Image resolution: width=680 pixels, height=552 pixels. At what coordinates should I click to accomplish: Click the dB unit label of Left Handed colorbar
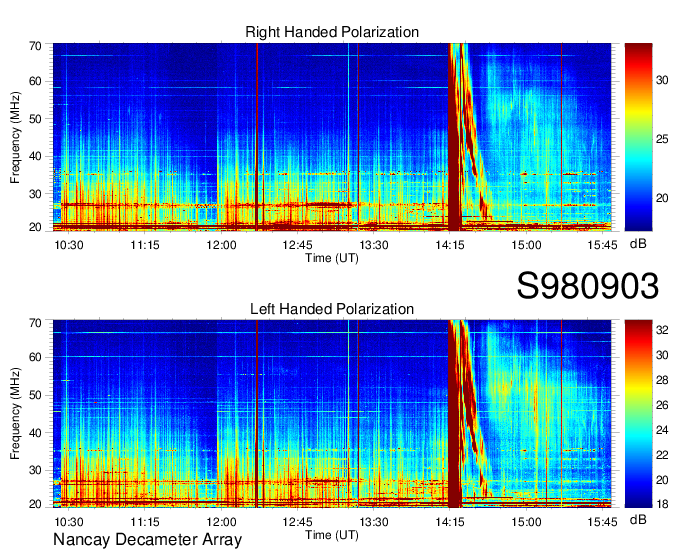(638, 519)
